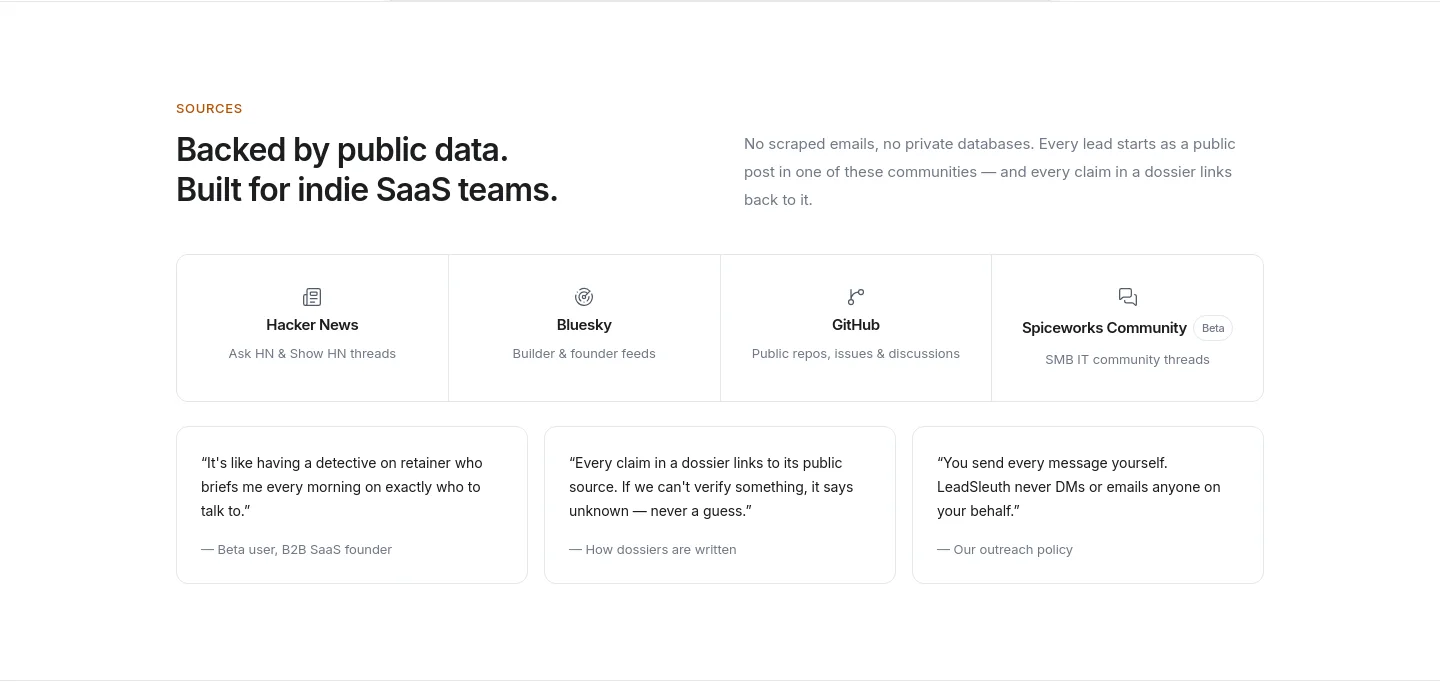1440x687 pixels.
Task: Click the 'Our outreach policy' attribution
Action: 1005,549
